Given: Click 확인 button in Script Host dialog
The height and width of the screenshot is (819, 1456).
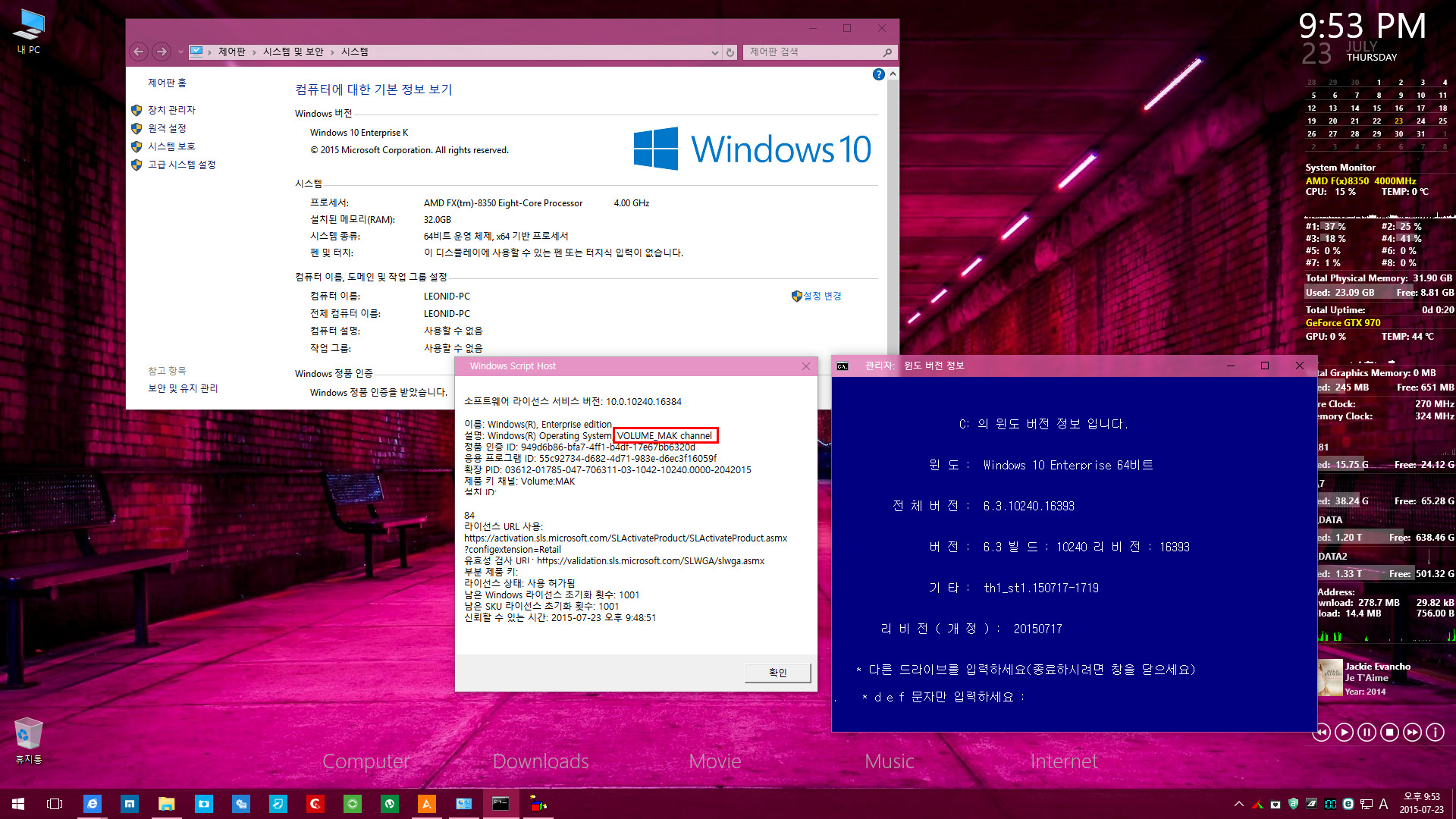Looking at the screenshot, I should point(777,673).
